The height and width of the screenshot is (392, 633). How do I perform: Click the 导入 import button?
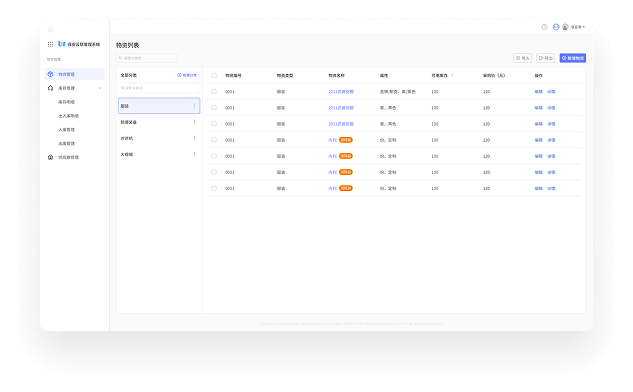click(522, 58)
